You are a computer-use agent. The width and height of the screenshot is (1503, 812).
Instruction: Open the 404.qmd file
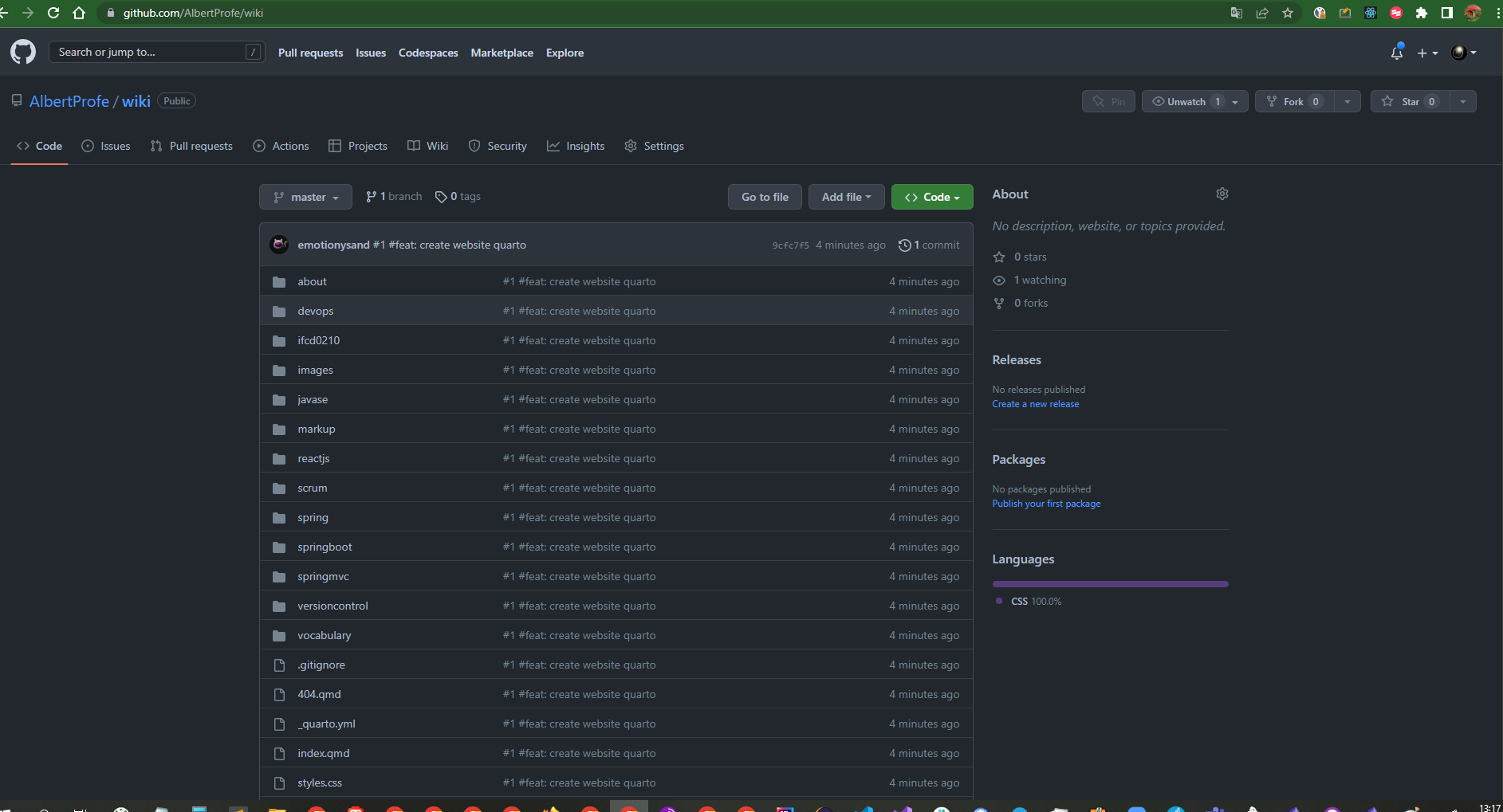click(x=319, y=694)
